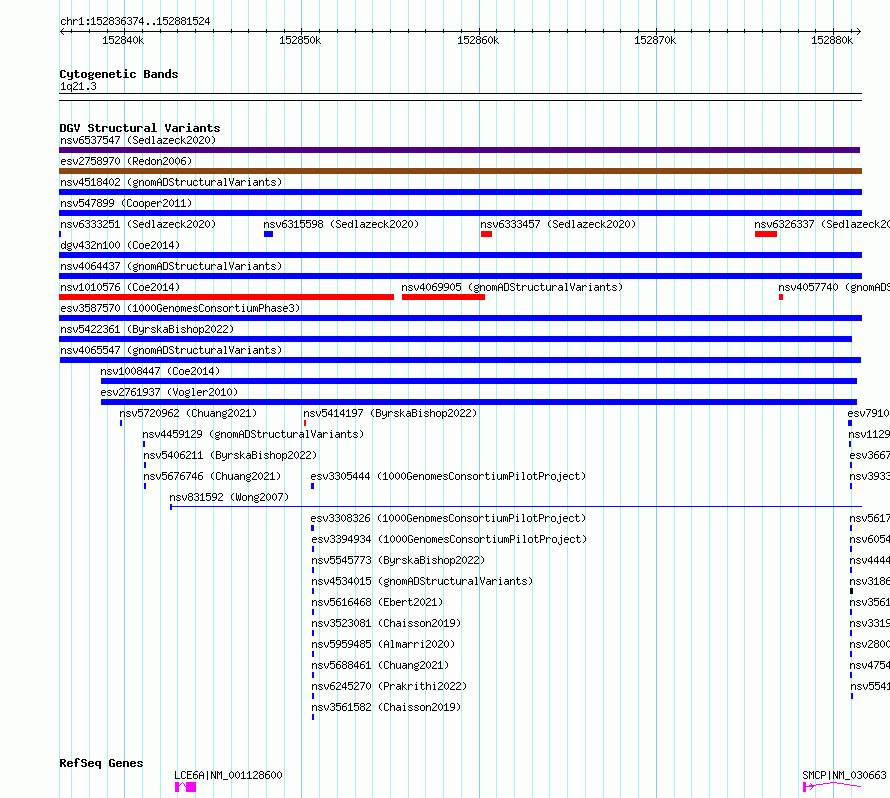Click the RefSeq Genes track title
This screenshot has height=798, width=890.
(101, 763)
